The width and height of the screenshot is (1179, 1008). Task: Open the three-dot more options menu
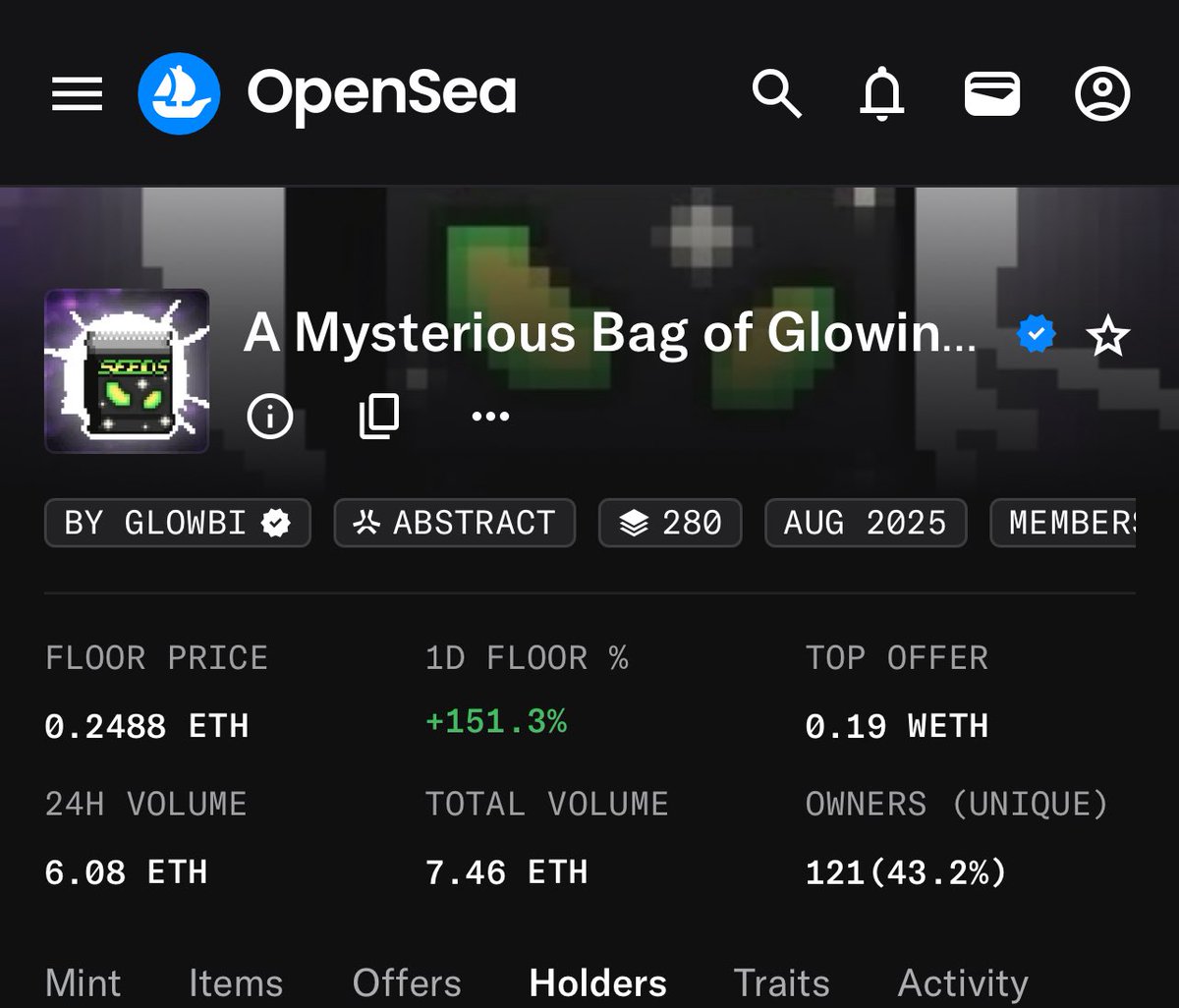(490, 417)
